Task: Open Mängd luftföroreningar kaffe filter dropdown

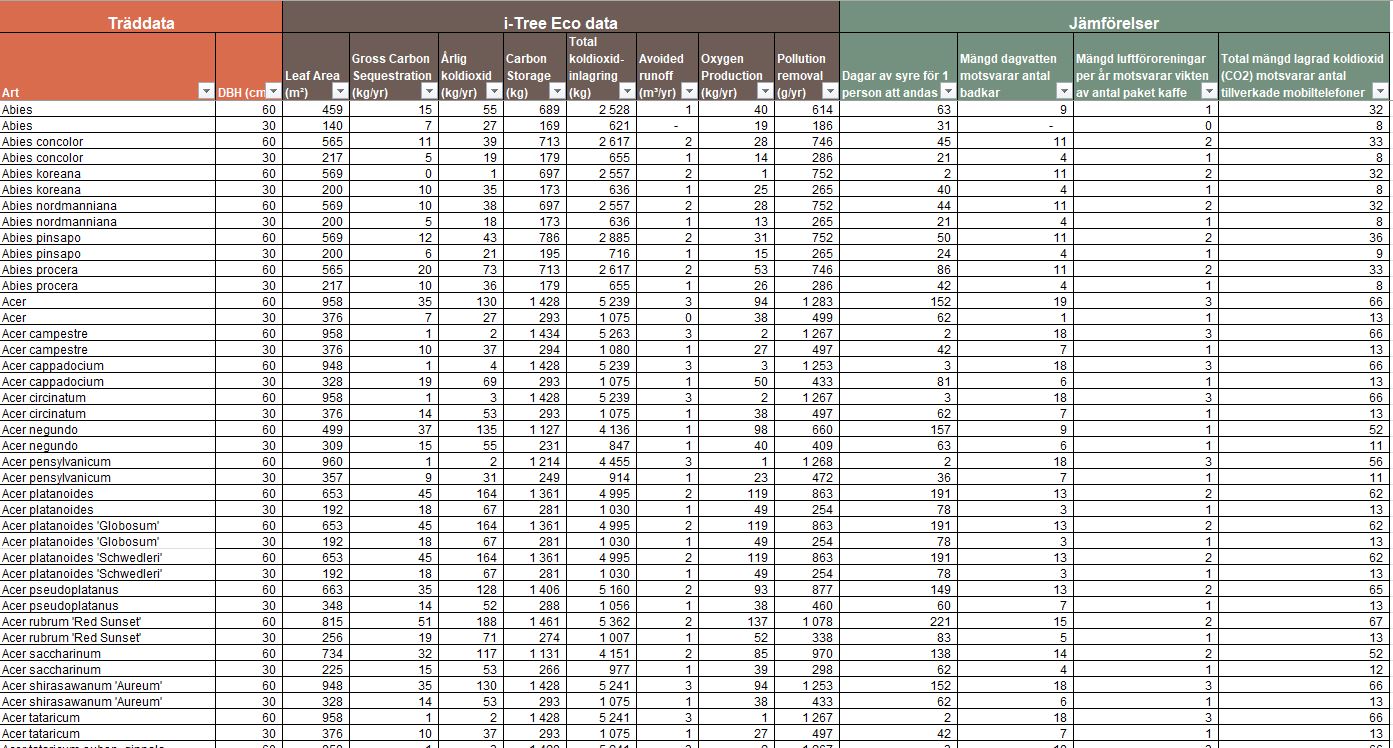Action: pos(1209,92)
